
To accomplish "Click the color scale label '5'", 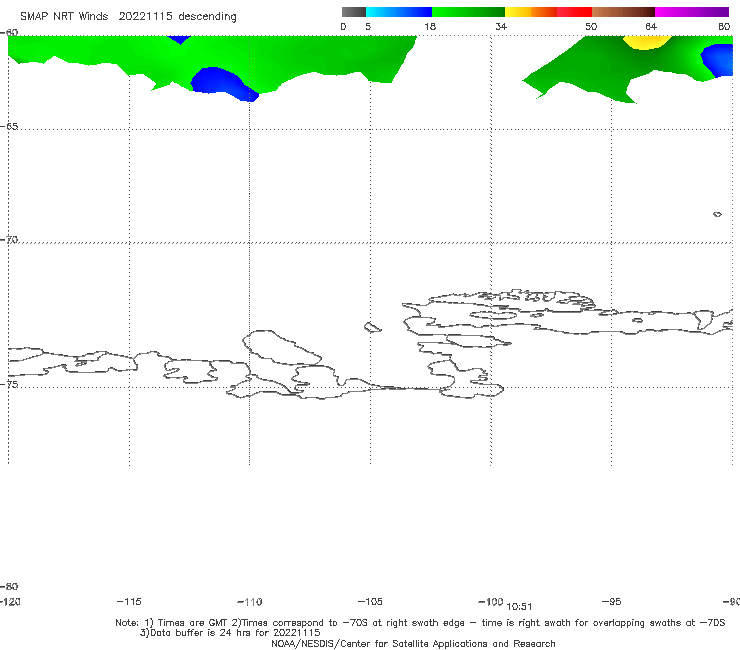I will pyautogui.click(x=368, y=26).
